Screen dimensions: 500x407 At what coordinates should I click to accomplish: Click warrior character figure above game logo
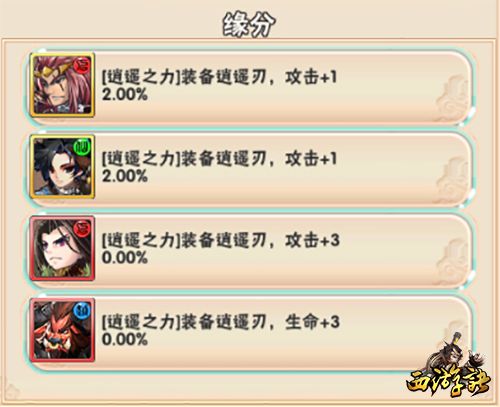point(453,353)
